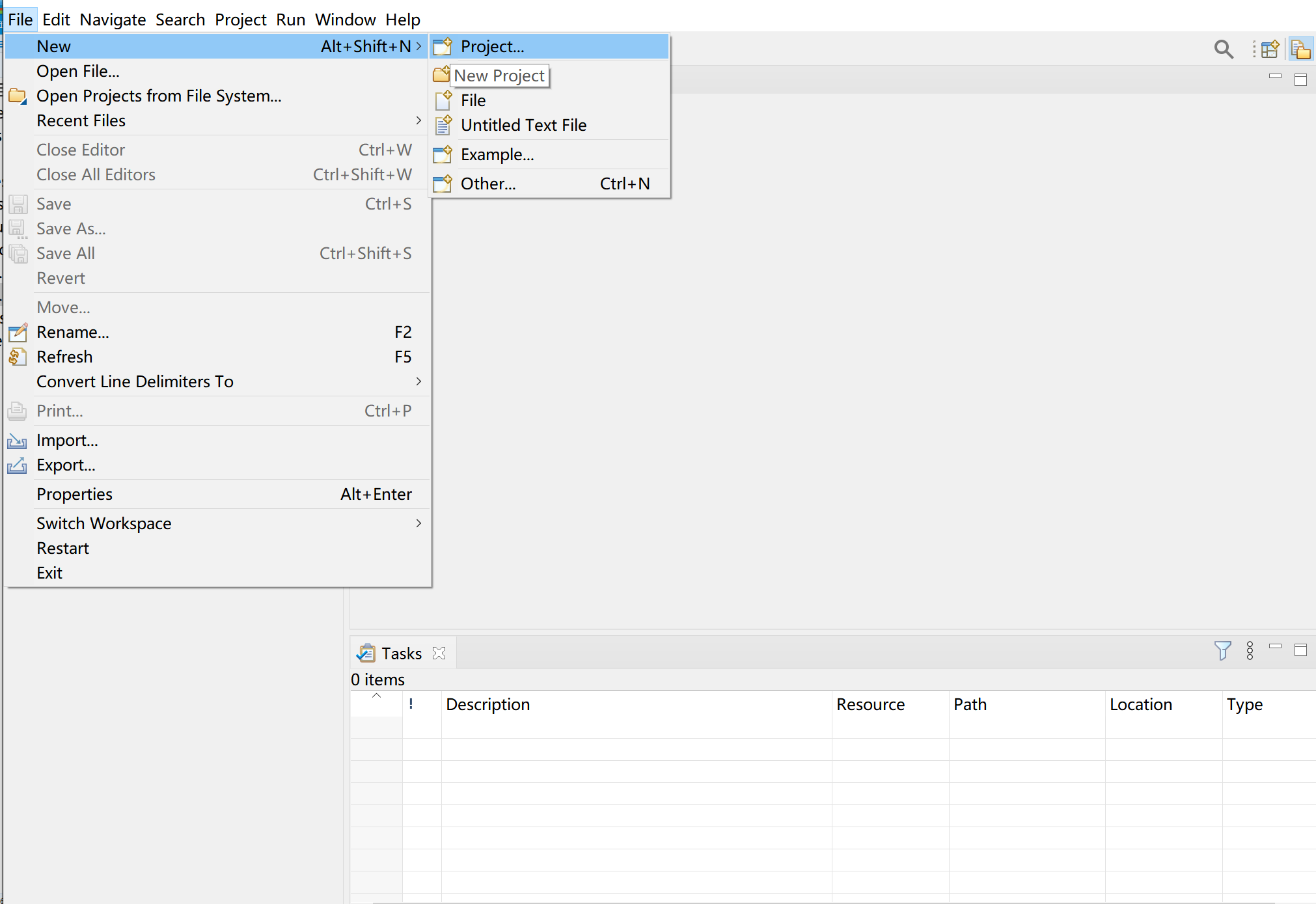The image size is (1316, 904).
Task: Open the Window menu
Action: pos(346,20)
